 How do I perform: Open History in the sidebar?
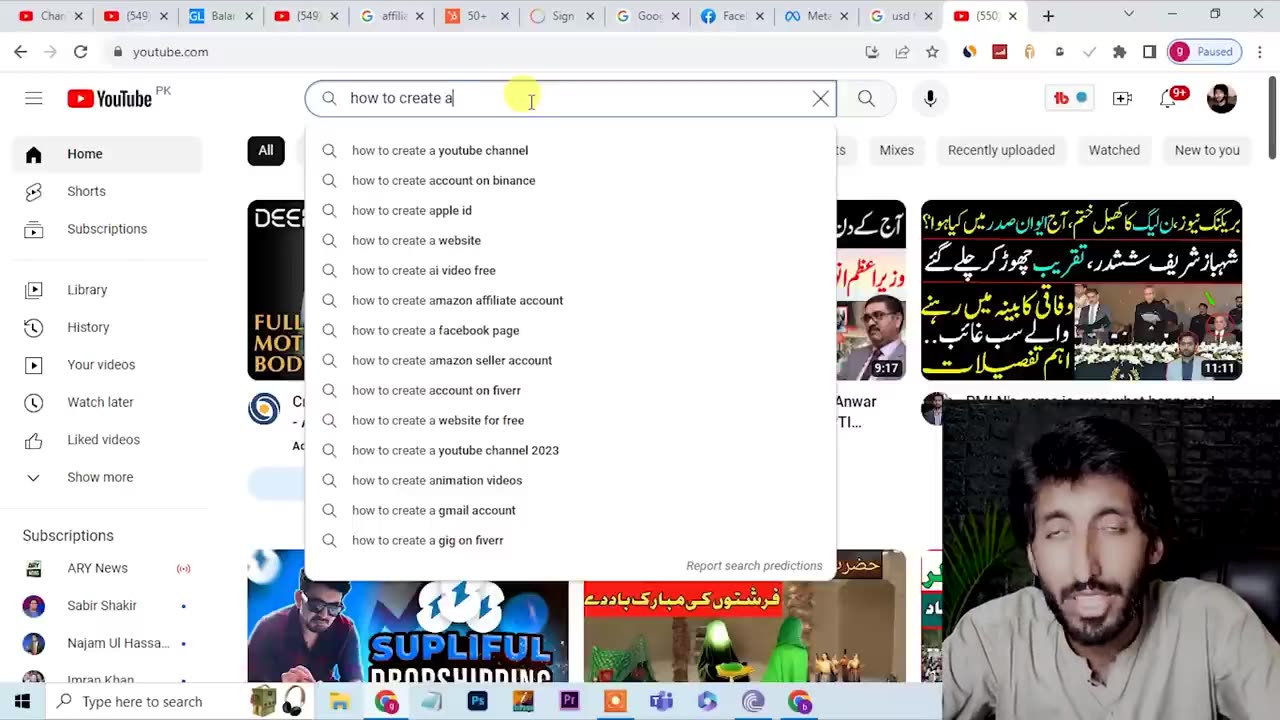click(107, 327)
